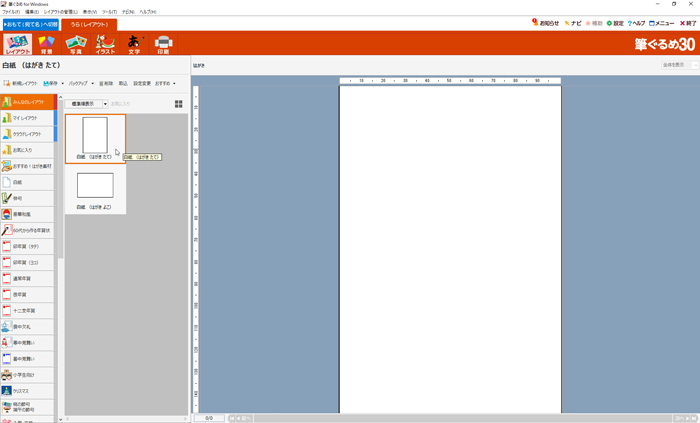
Task: Open the ファイル (File) menu
Action: 11,12
